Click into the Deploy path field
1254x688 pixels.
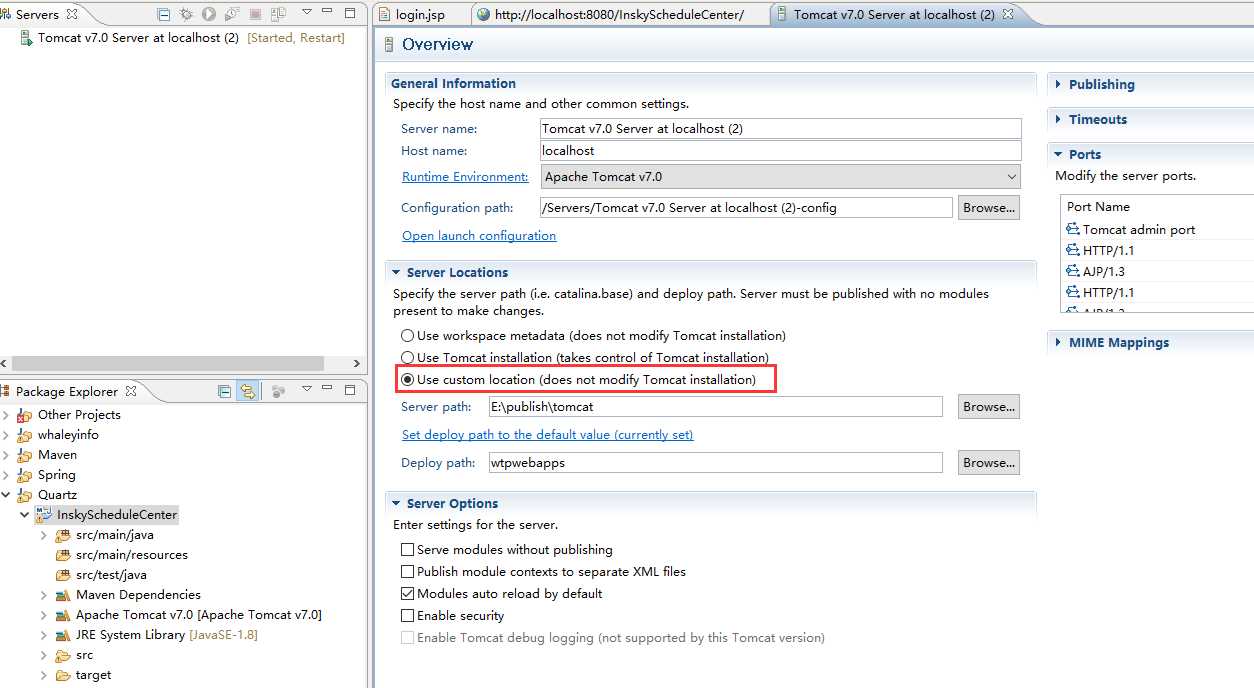coord(715,463)
